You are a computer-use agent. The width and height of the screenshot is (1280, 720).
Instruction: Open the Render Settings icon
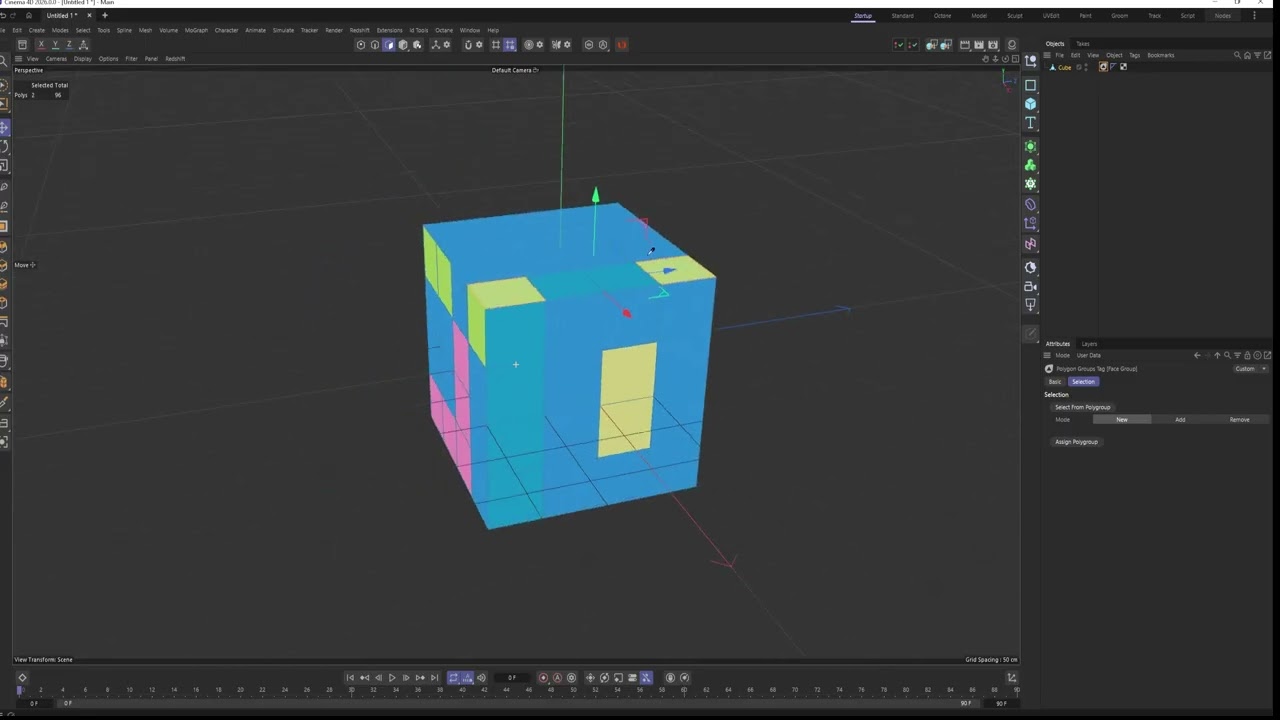coord(993,45)
